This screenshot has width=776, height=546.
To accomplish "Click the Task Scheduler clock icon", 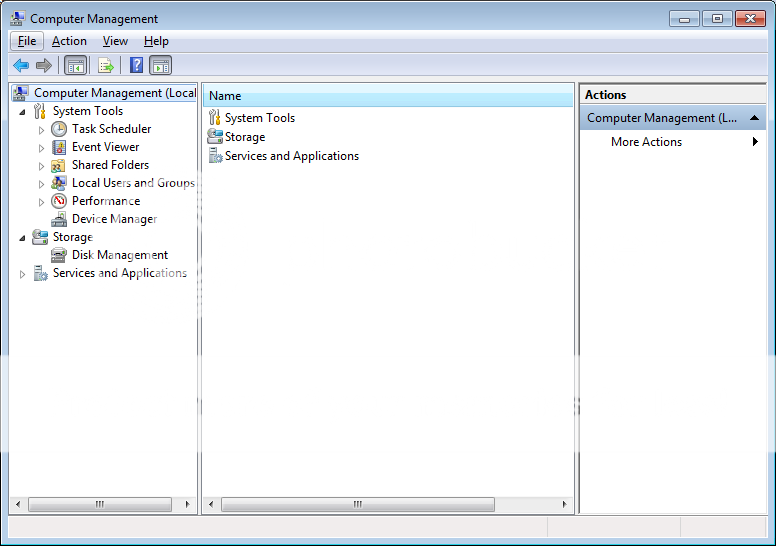I will 59,129.
